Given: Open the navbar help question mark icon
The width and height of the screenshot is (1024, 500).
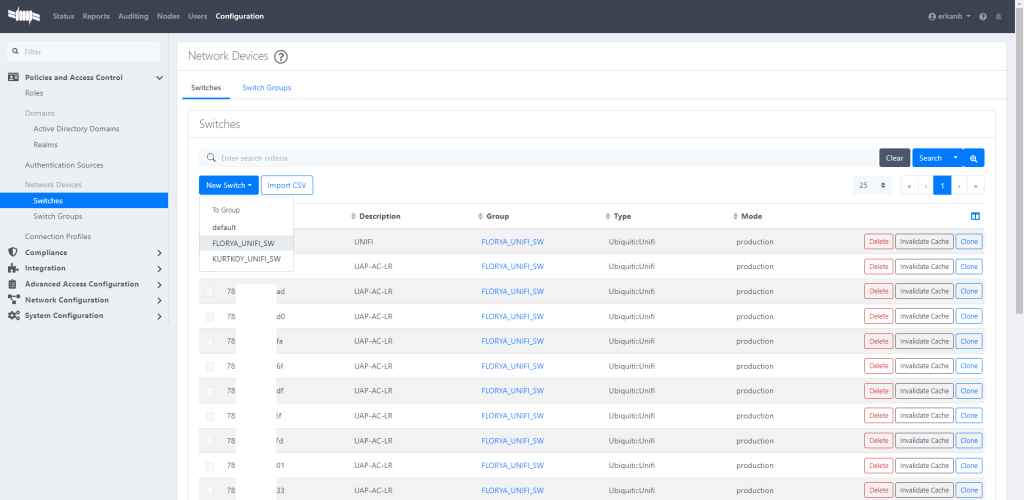Looking at the screenshot, I should tap(983, 17).
